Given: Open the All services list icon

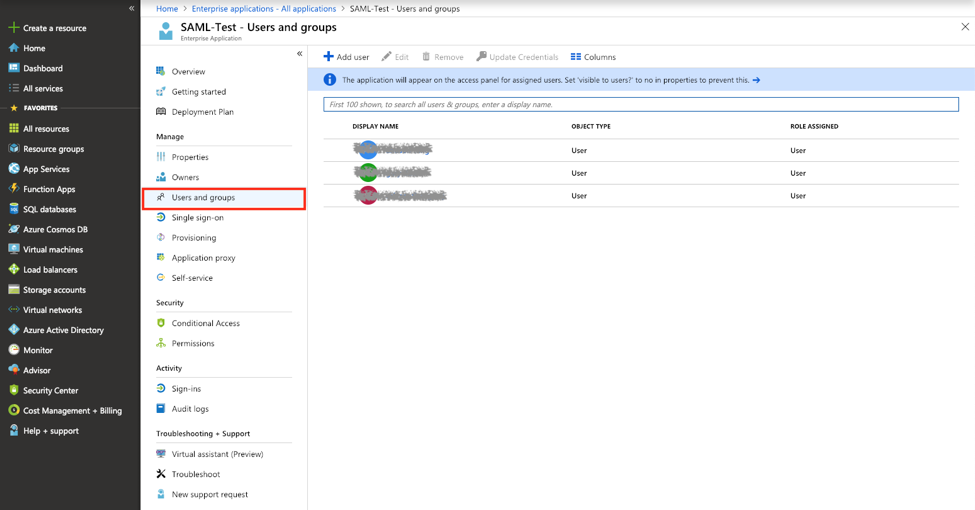Looking at the screenshot, I should click(14, 88).
